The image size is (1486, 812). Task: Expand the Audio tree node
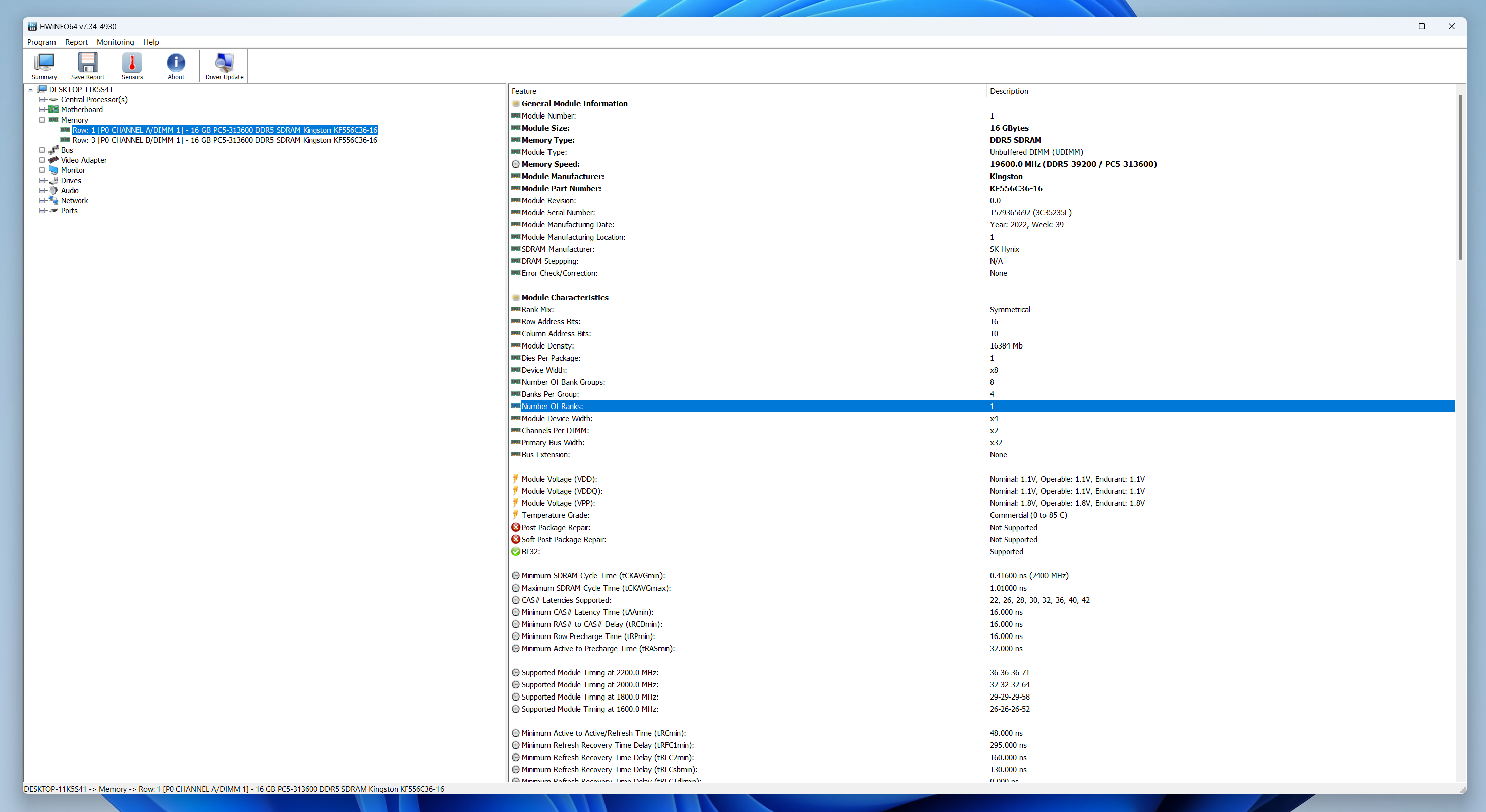pos(42,190)
